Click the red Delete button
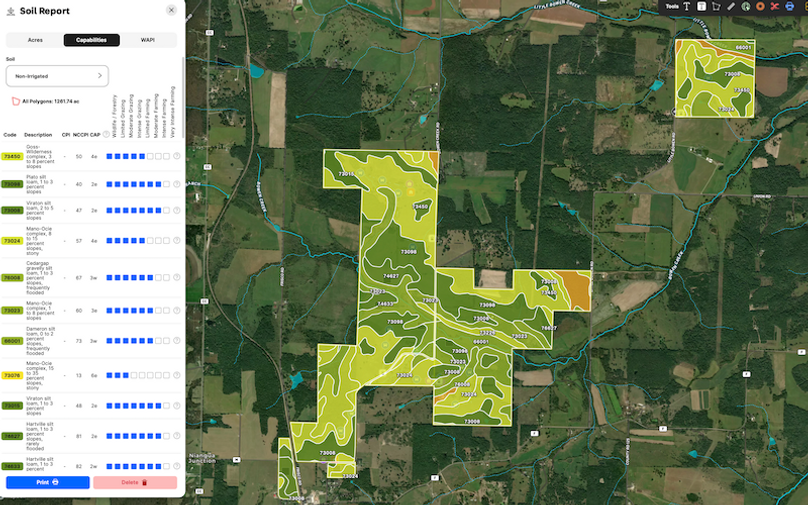The height and width of the screenshot is (505, 808). point(135,482)
